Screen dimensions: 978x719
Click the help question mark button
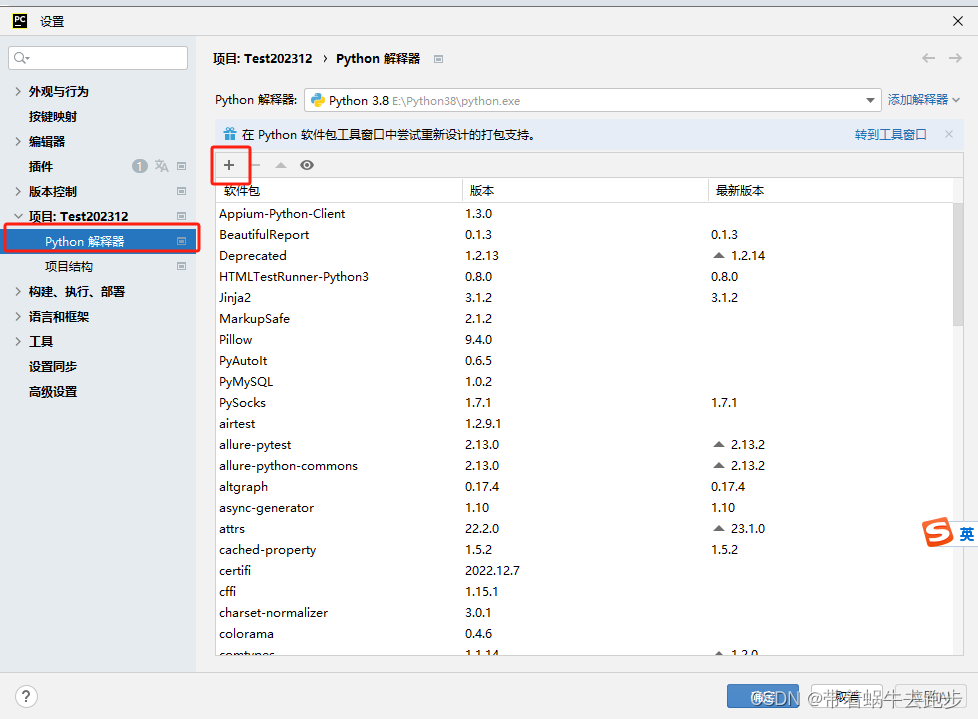pos(26,696)
